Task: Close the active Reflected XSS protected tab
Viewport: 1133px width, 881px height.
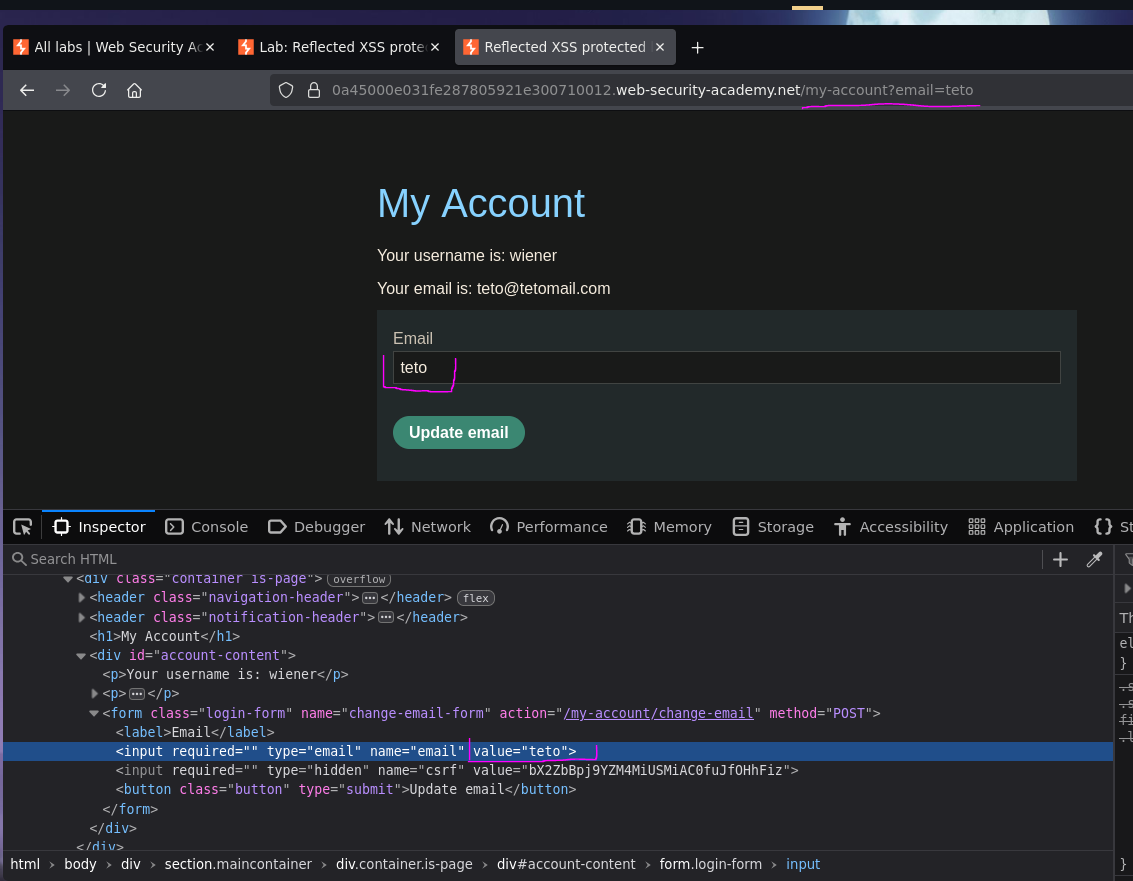Action: tap(660, 47)
